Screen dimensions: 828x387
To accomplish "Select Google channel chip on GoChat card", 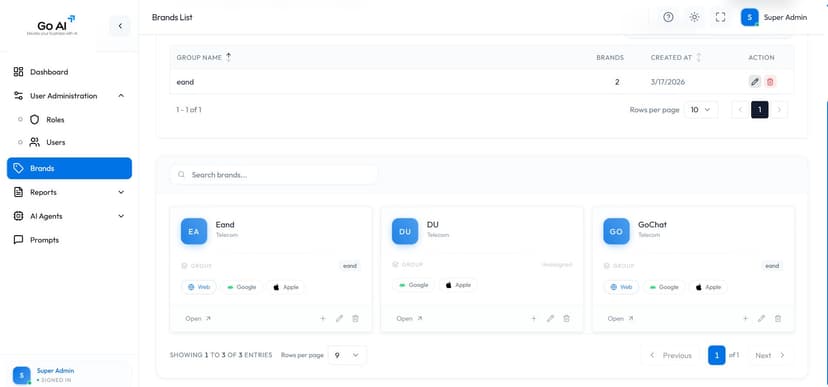I will click(x=664, y=287).
